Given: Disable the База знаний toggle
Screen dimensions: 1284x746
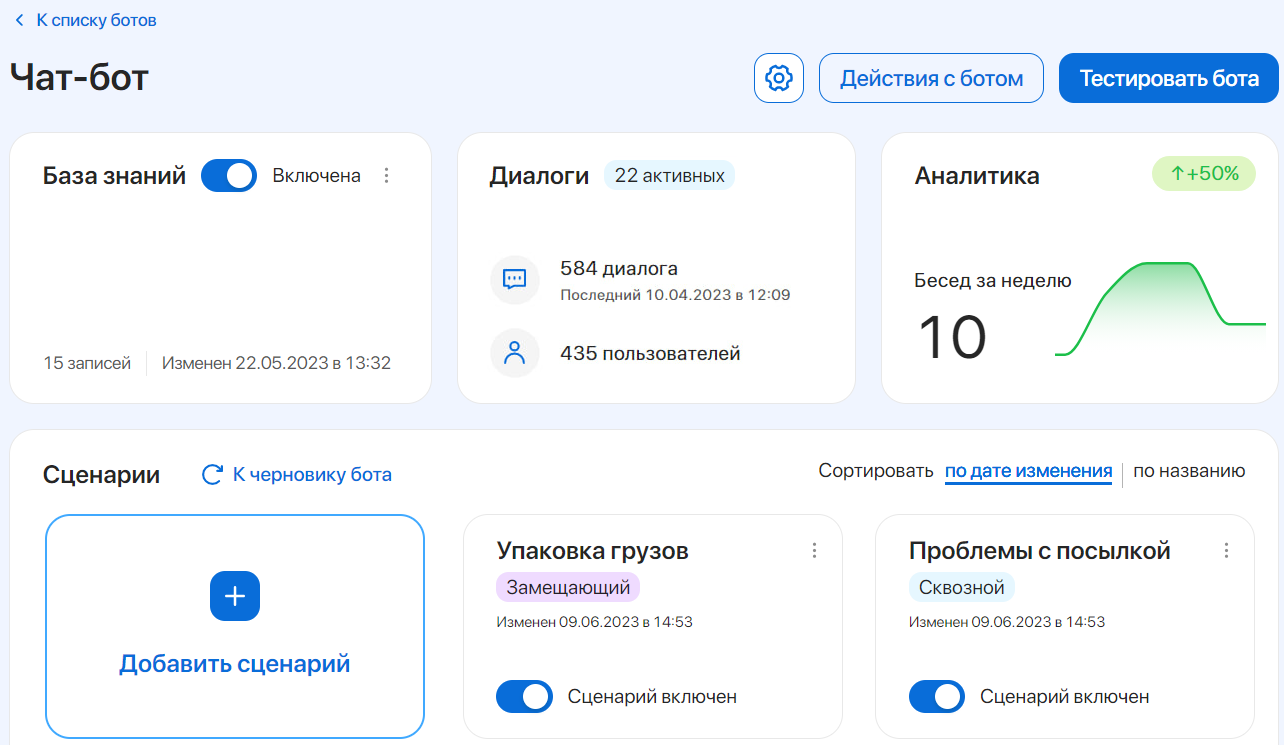Looking at the screenshot, I should 229,176.
